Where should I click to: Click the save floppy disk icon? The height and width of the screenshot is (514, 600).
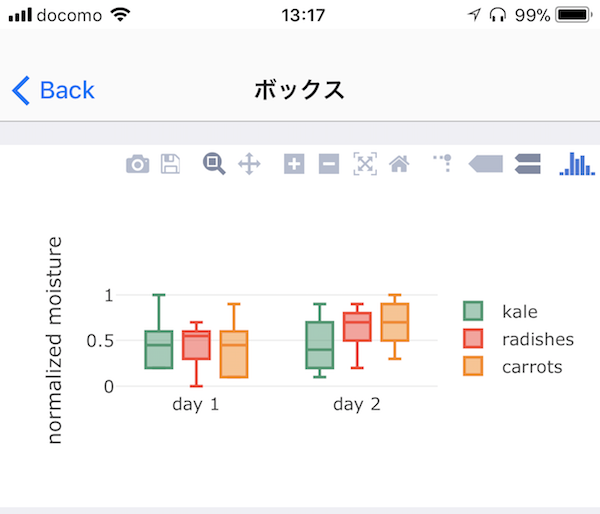point(170,164)
